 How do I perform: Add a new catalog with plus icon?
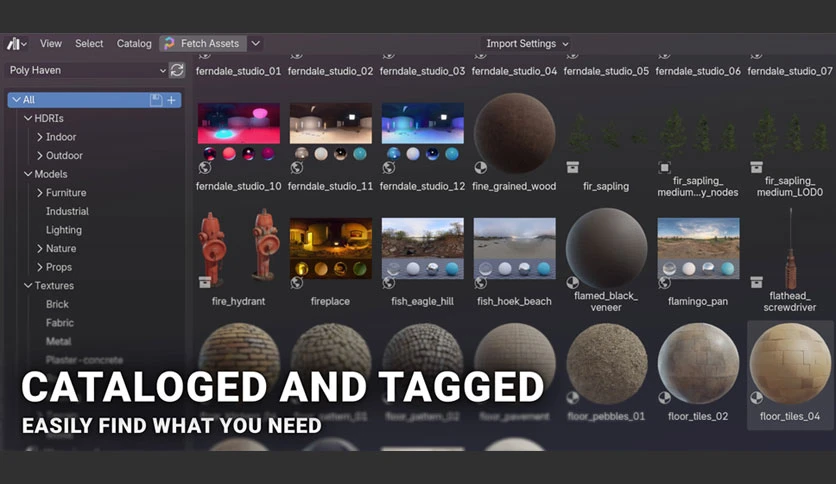[x=172, y=100]
